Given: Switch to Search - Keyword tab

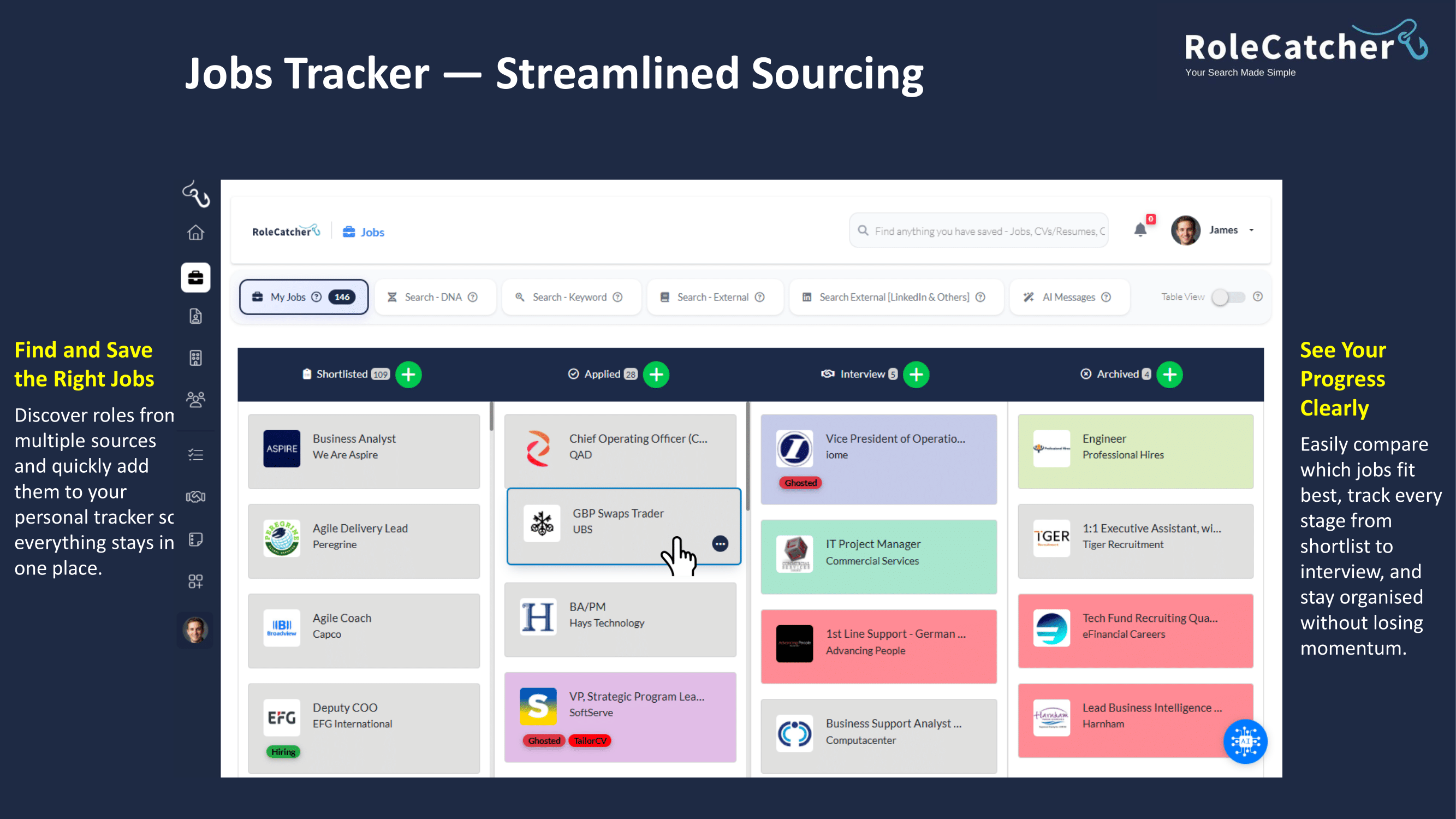Looking at the screenshot, I should (x=572, y=296).
